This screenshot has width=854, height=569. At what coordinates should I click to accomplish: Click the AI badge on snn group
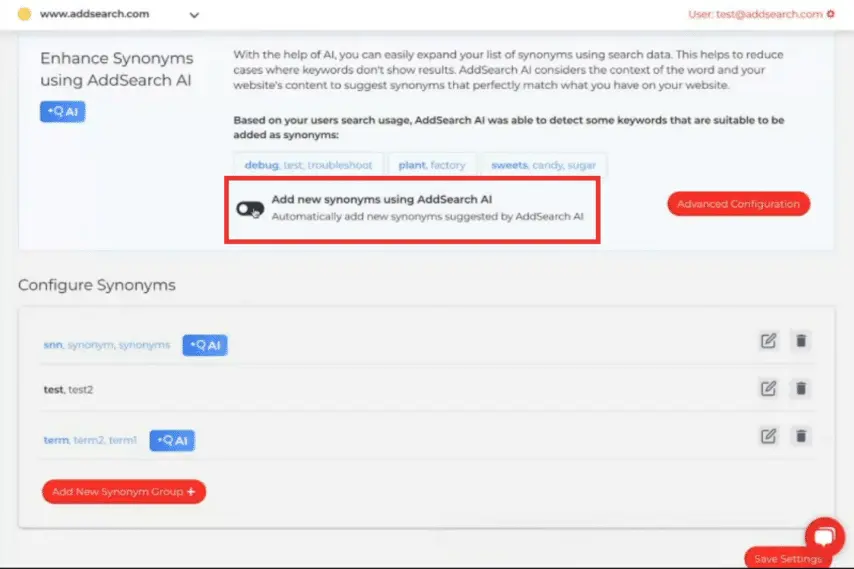coord(205,345)
